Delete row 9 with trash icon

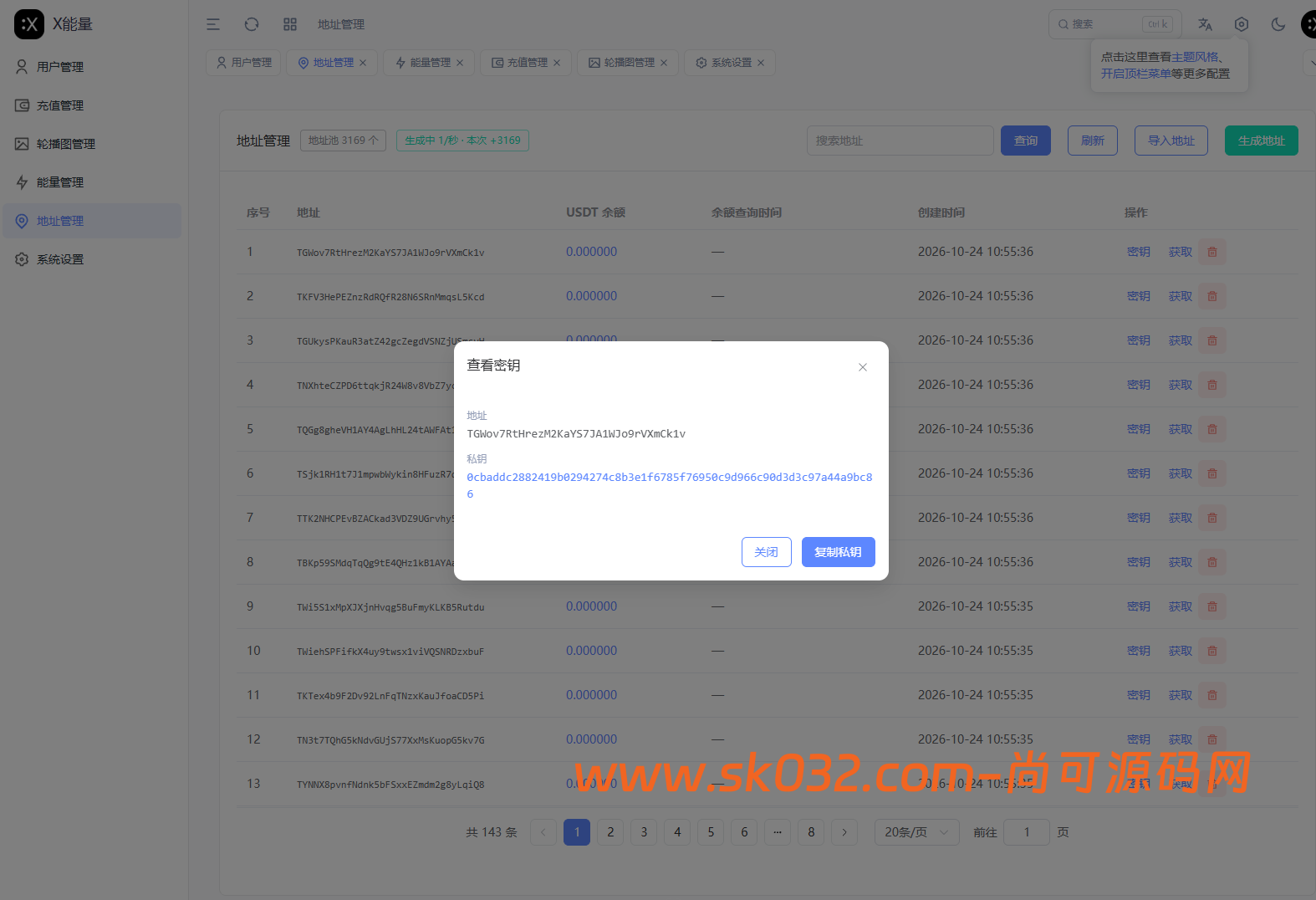pyautogui.click(x=1212, y=606)
